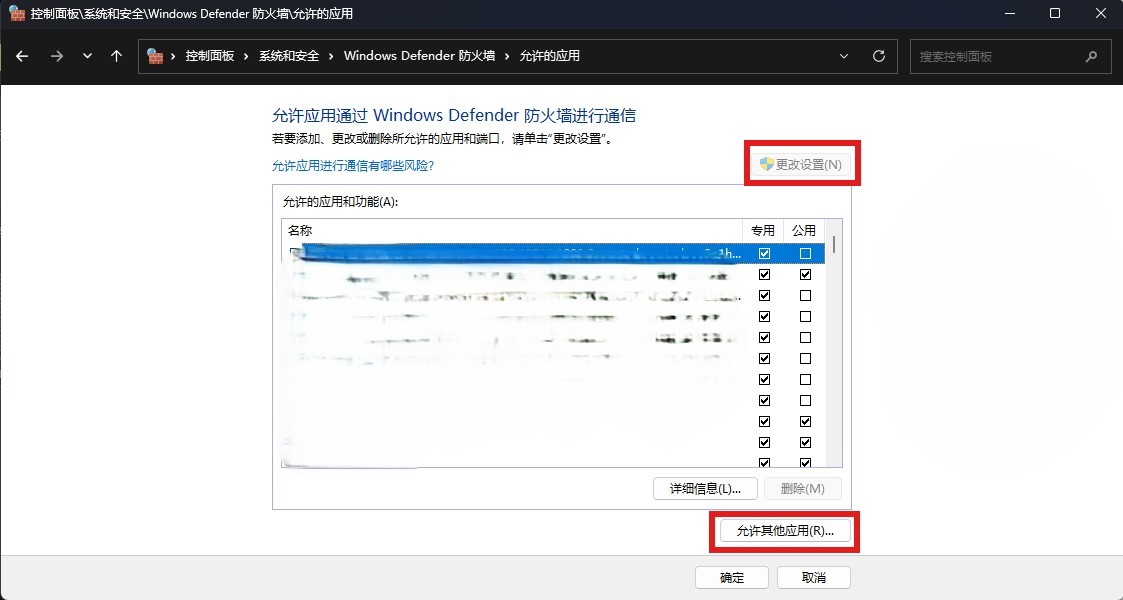The height and width of the screenshot is (600, 1123).
Task: Click the Back navigation arrow
Action: (22, 56)
